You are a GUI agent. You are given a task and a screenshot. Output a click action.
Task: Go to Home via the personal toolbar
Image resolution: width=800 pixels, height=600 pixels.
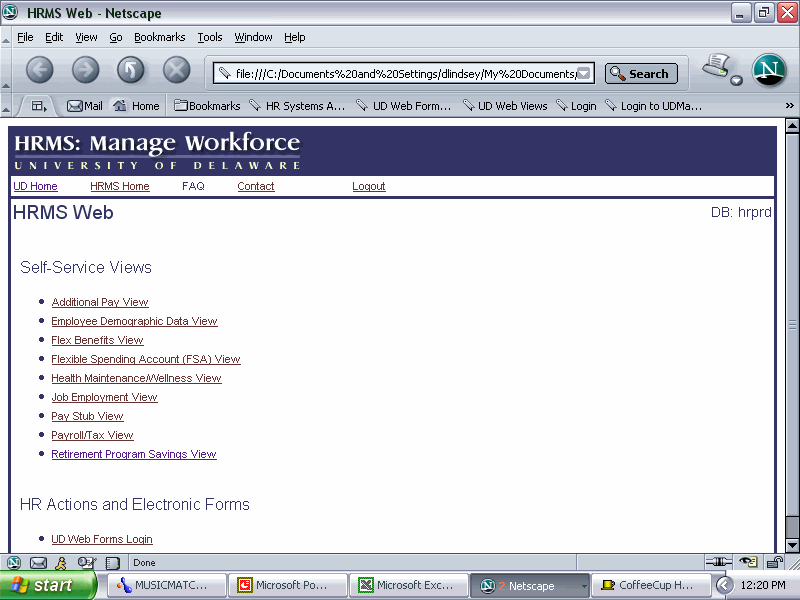coord(136,106)
